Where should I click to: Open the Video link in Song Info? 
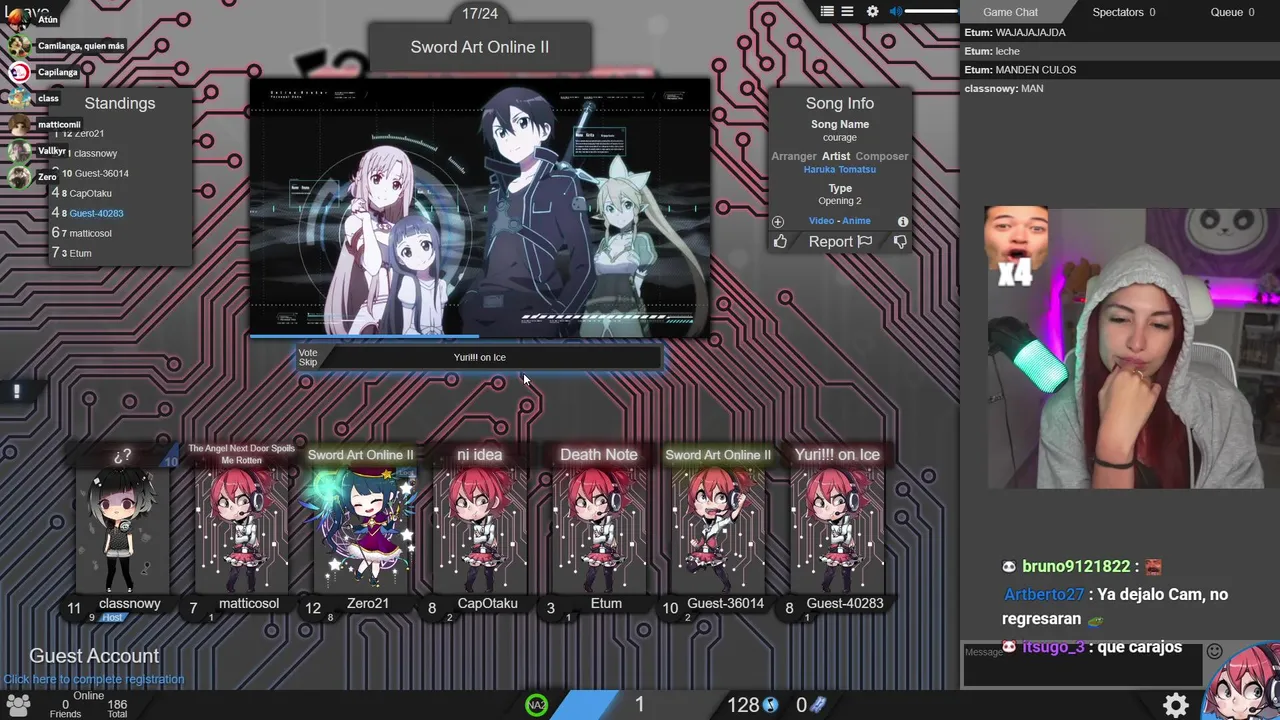821,221
